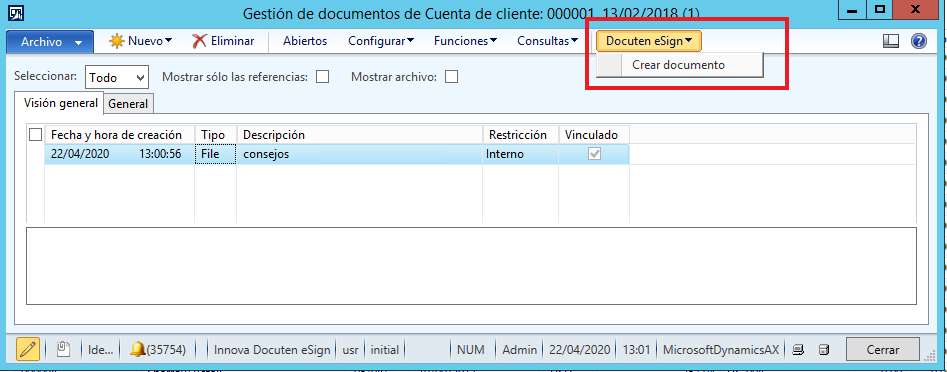The height and width of the screenshot is (372, 947).
Task: Check Mostrar sólo las referencias
Action: tap(323, 77)
